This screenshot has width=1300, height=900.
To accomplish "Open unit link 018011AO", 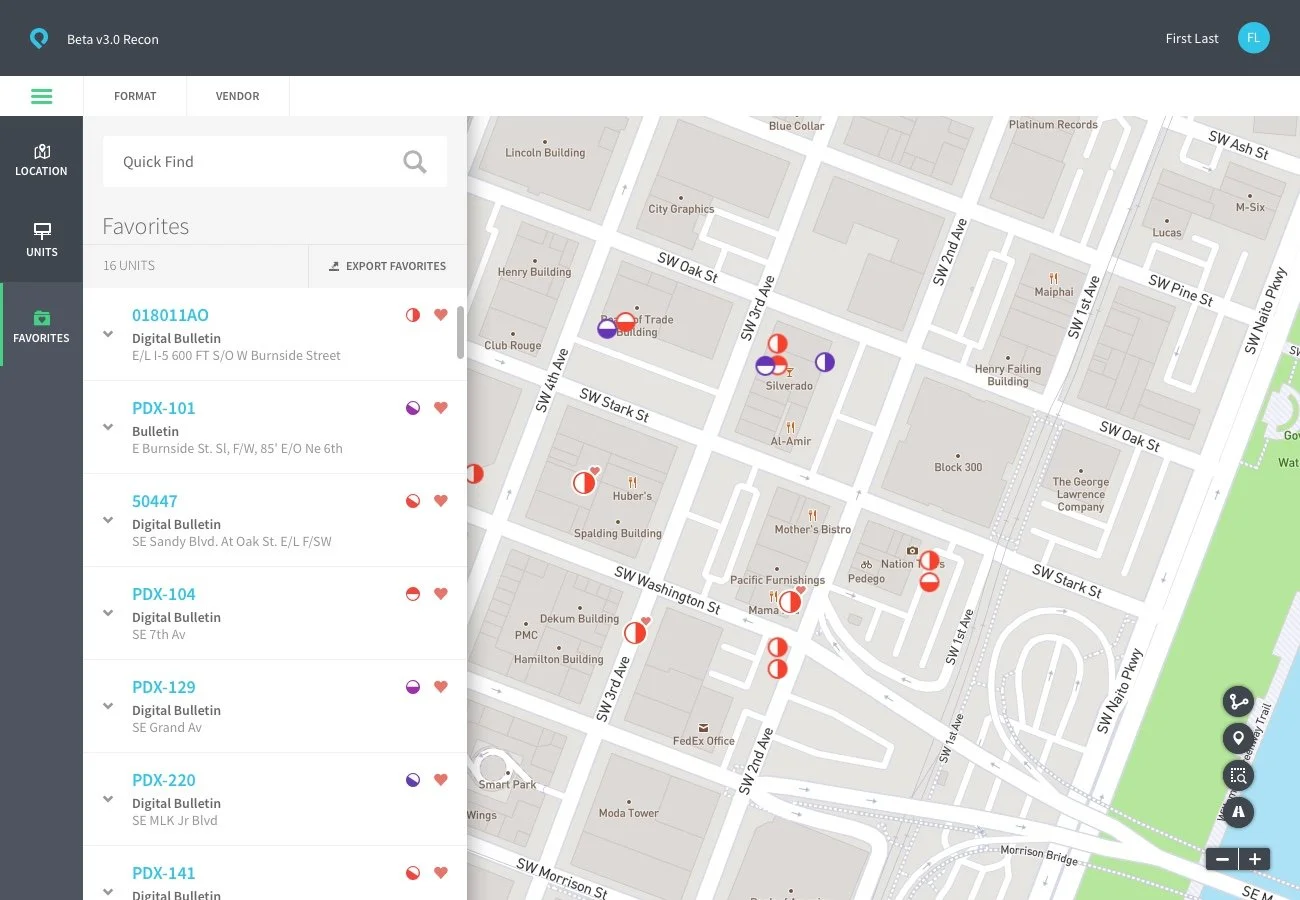I will coord(170,315).
